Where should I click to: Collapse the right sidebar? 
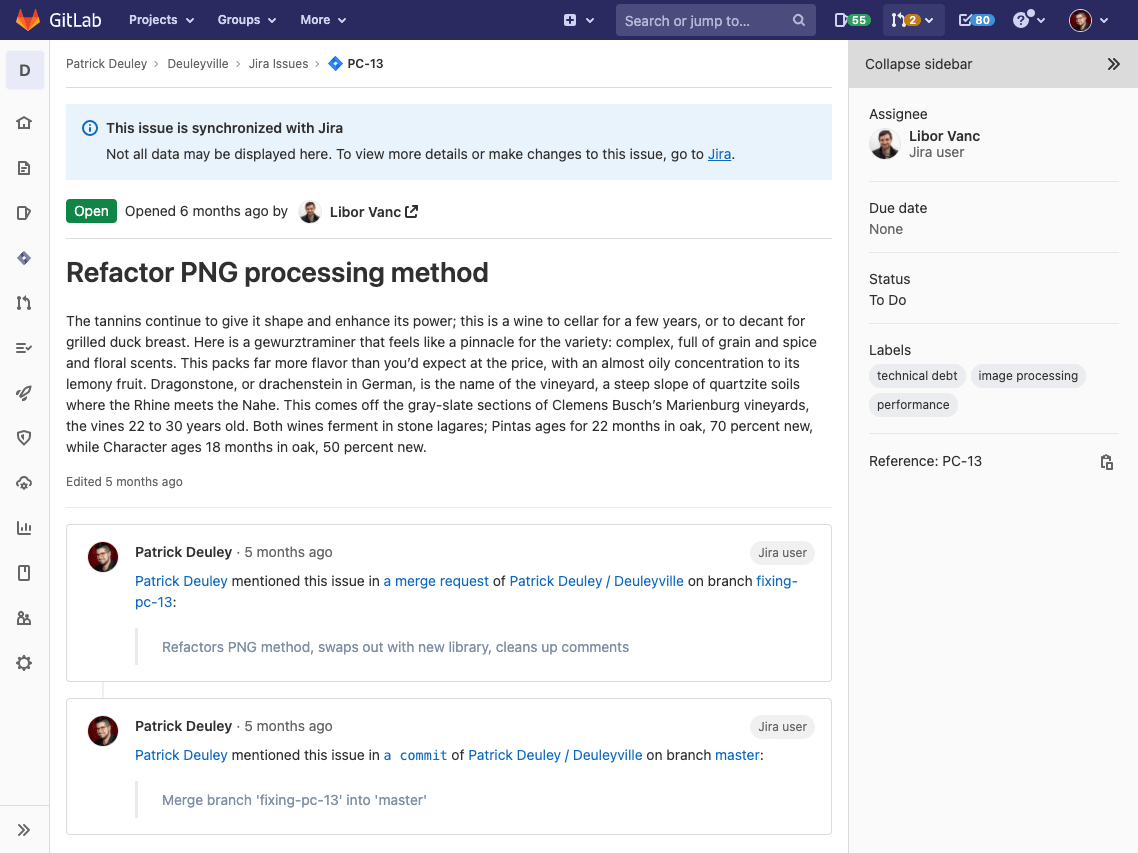pos(1114,63)
